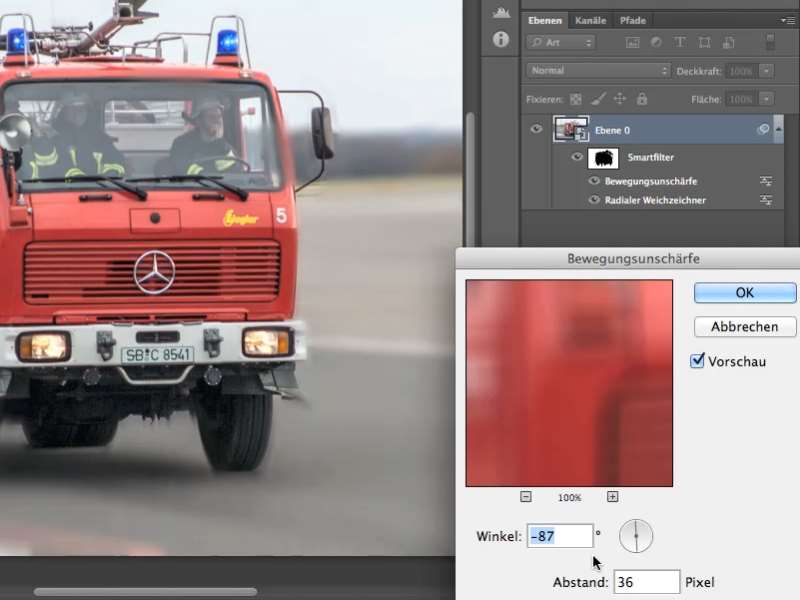Lock transparent pixels icon next to Fixieren

576,99
